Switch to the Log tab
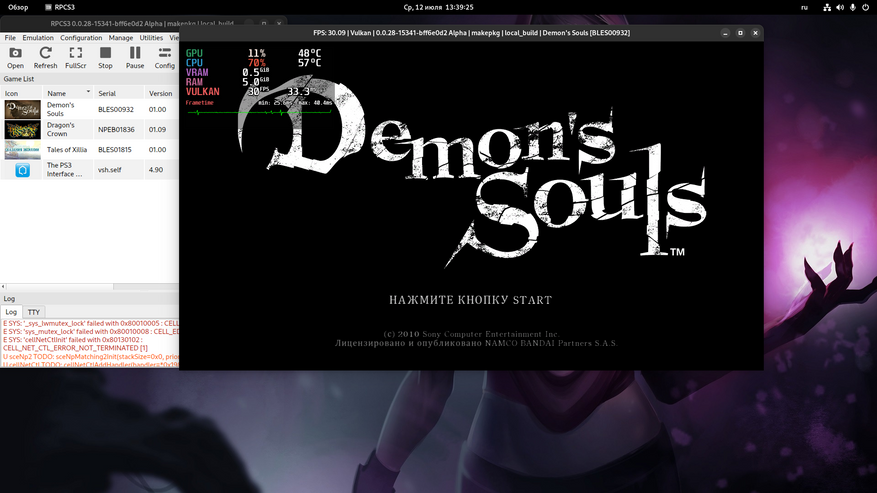This screenshot has height=493, width=877. click(x=11, y=312)
